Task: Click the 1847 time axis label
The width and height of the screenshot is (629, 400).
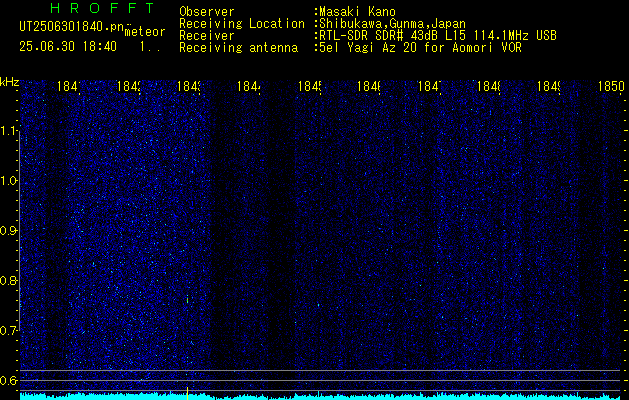Action: point(430,86)
